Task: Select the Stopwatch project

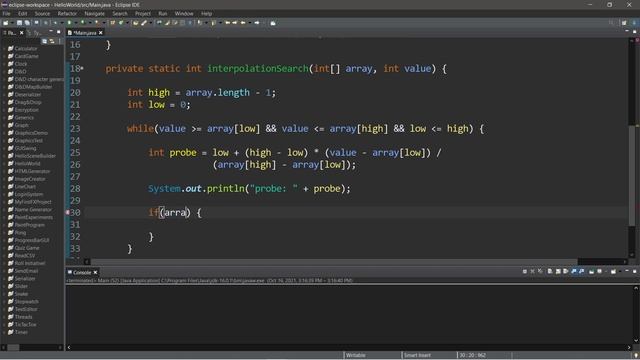Action: tap(27, 301)
